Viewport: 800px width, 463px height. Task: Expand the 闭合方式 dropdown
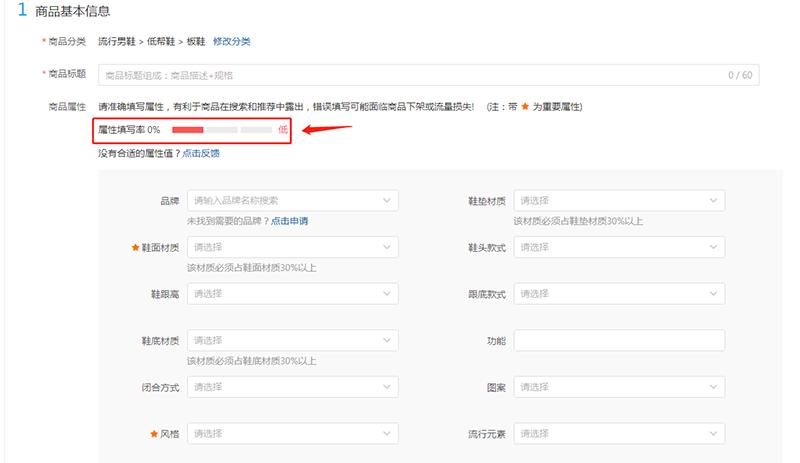click(x=292, y=387)
